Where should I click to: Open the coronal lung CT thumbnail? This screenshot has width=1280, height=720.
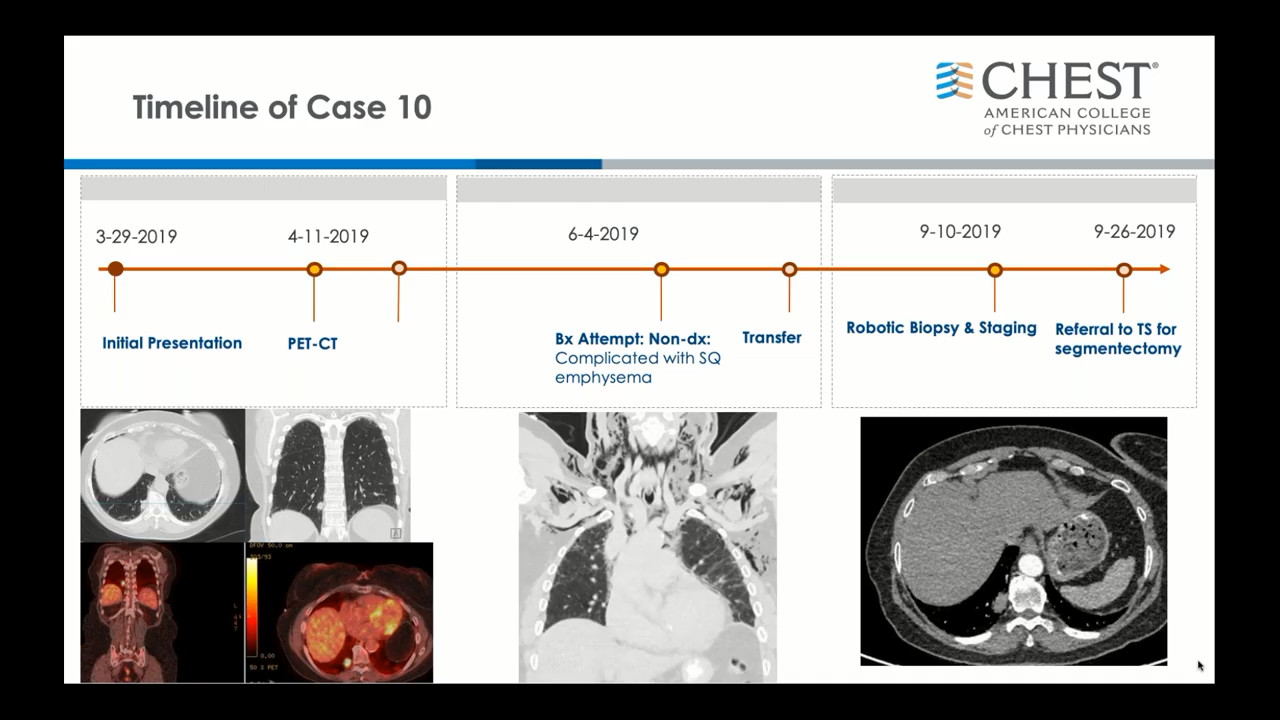tap(328, 475)
